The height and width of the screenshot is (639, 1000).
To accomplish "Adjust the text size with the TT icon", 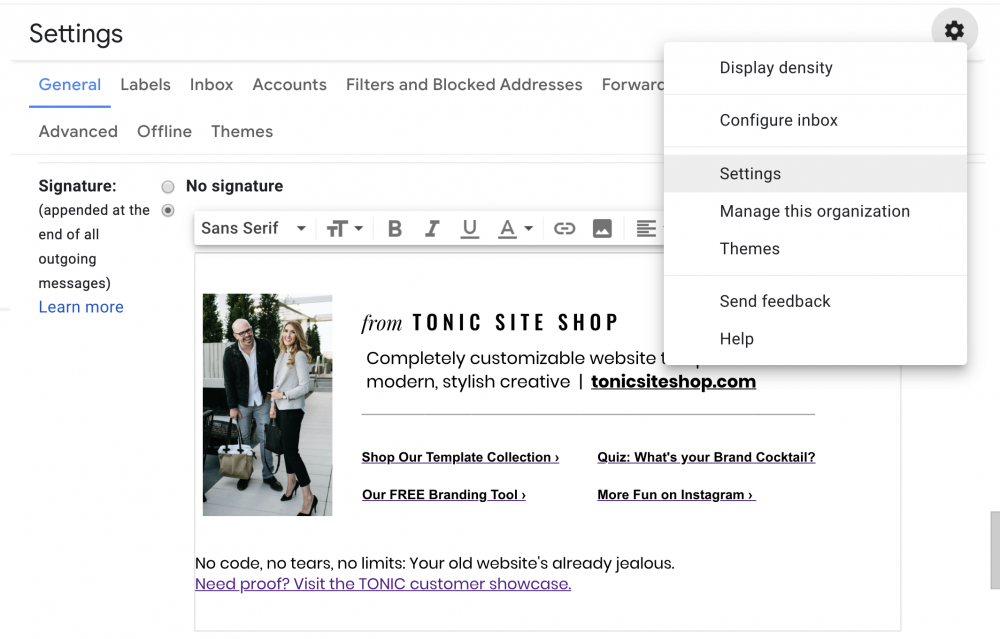I will click(337, 228).
